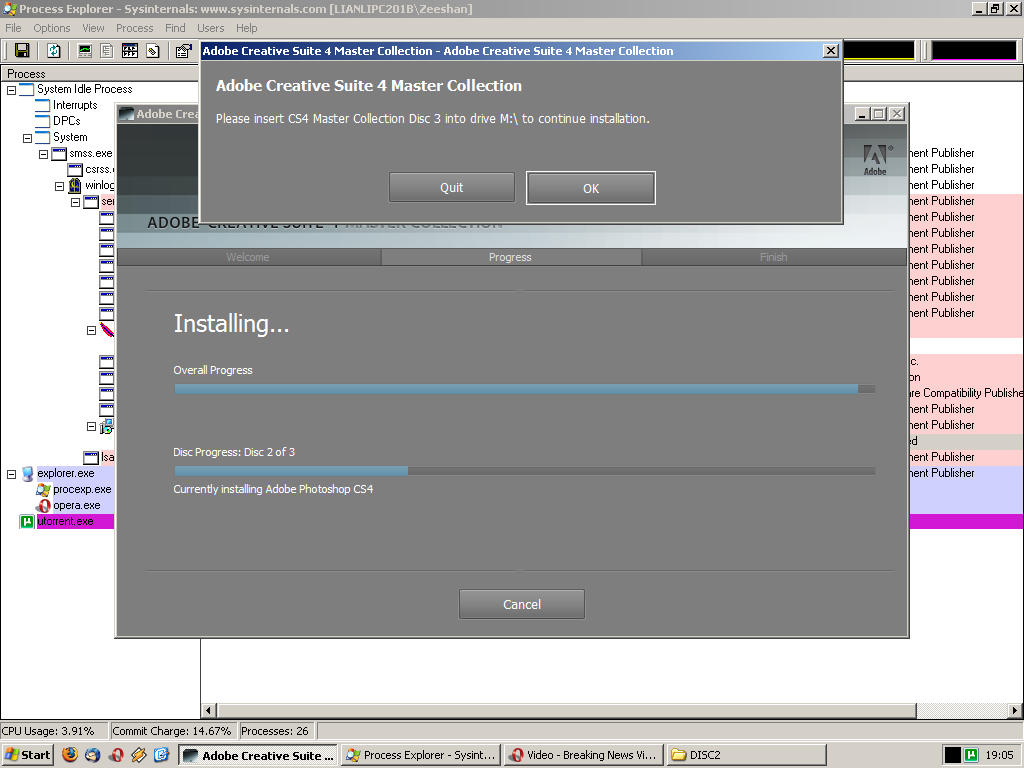Click Quit in the insert disc dialog

point(451,187)
